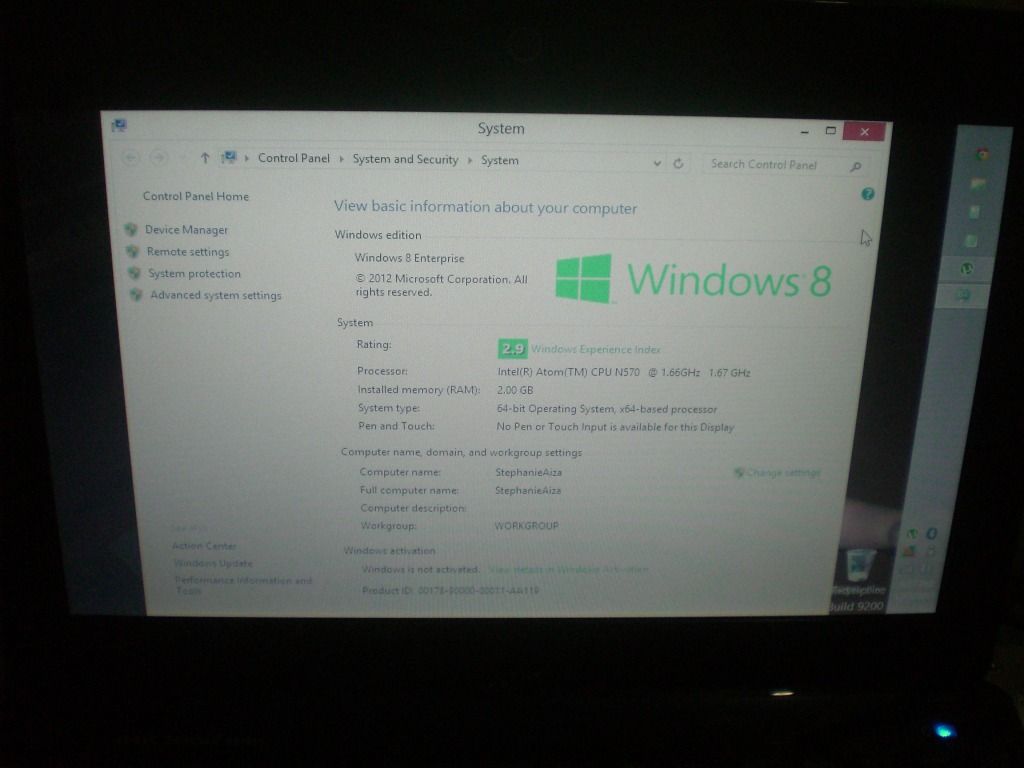Click the 'Windows is not activated' text

coord(421,569)
